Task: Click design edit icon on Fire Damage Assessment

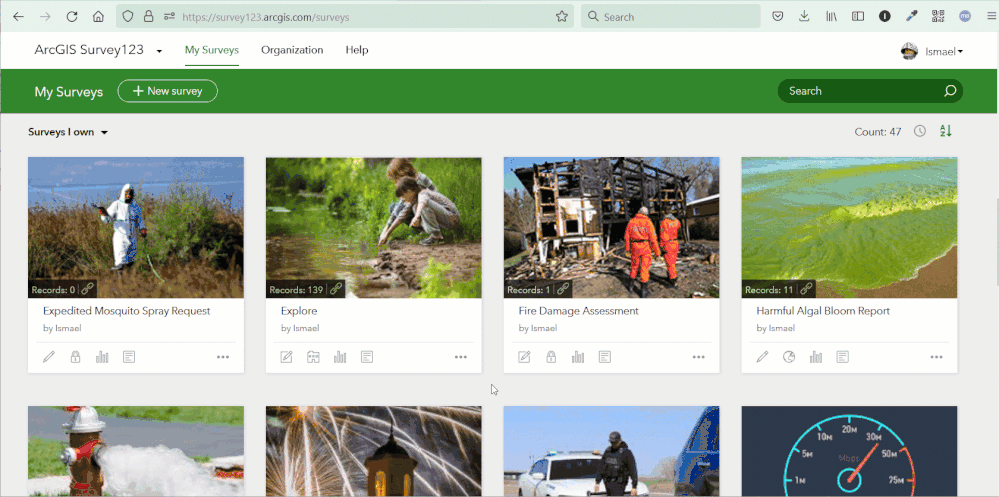Action: 524,357
